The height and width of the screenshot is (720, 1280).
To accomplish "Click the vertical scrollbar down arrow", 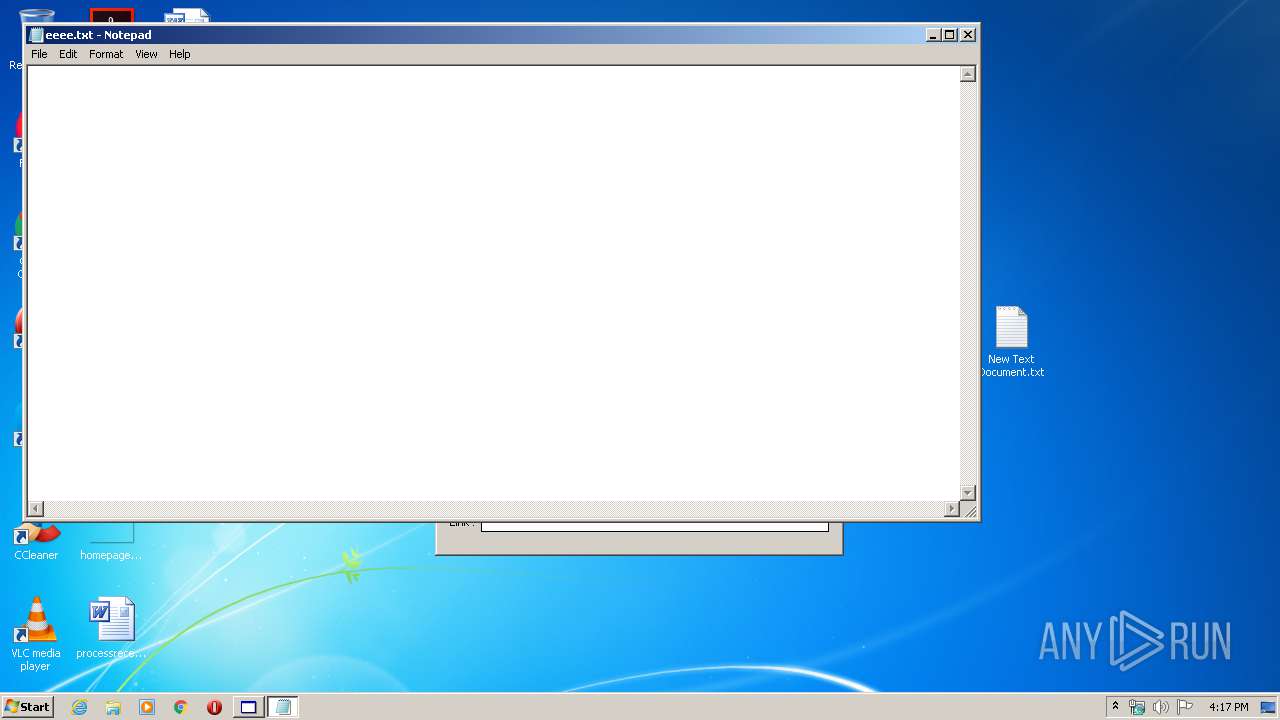I will coord(967,493).
